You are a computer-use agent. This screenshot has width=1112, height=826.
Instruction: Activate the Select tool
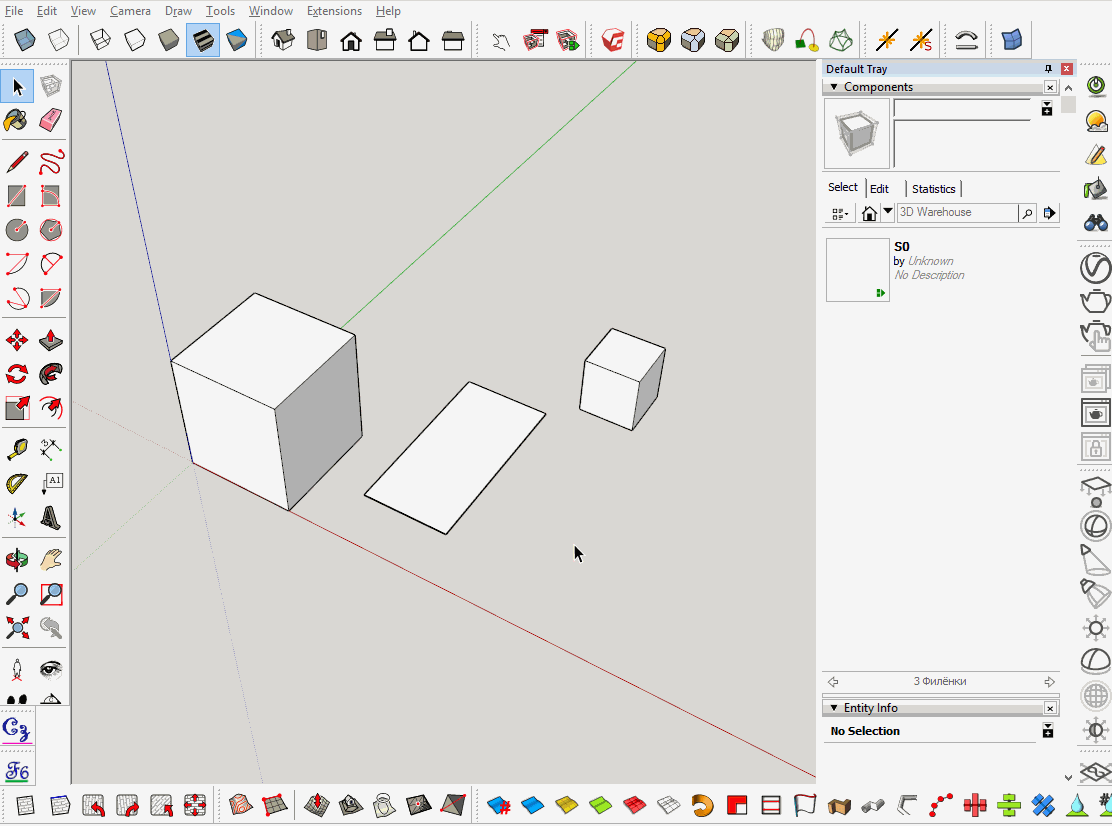[16, 86]
